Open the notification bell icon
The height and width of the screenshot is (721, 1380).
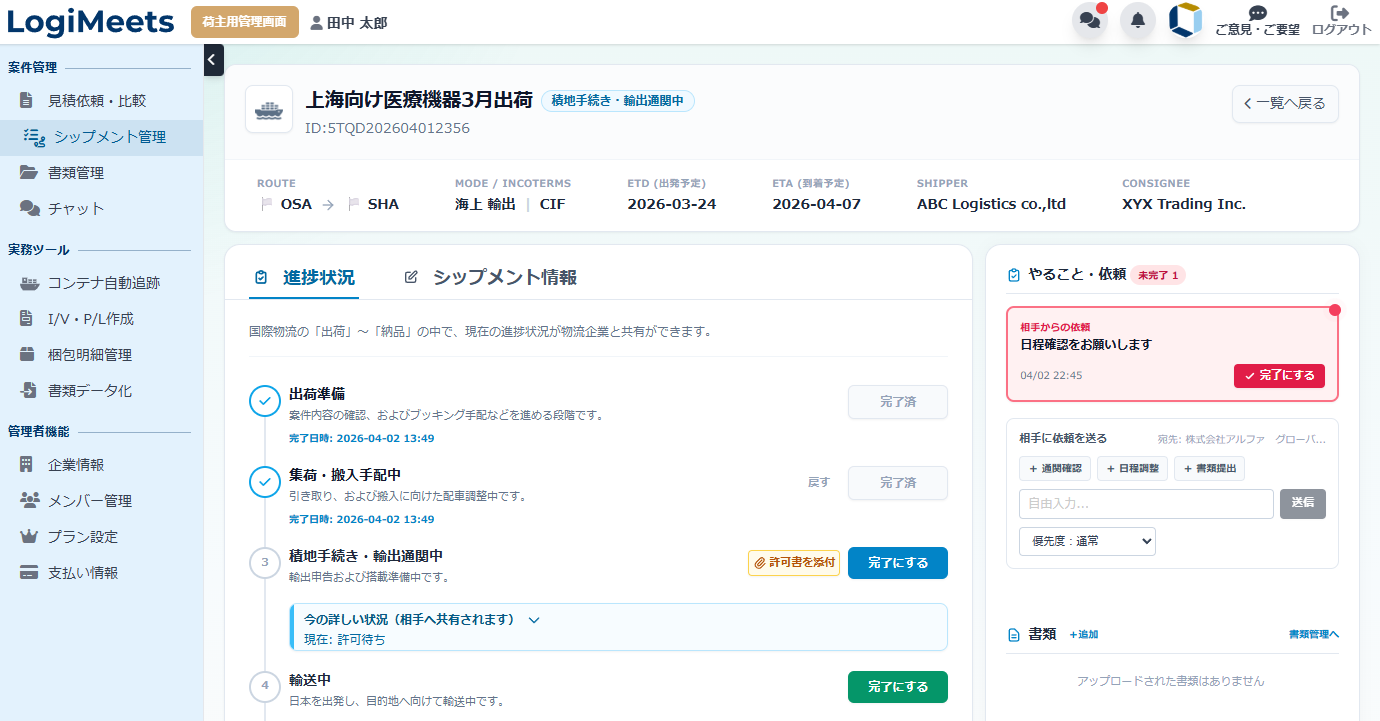click(x=1138, y=20)
